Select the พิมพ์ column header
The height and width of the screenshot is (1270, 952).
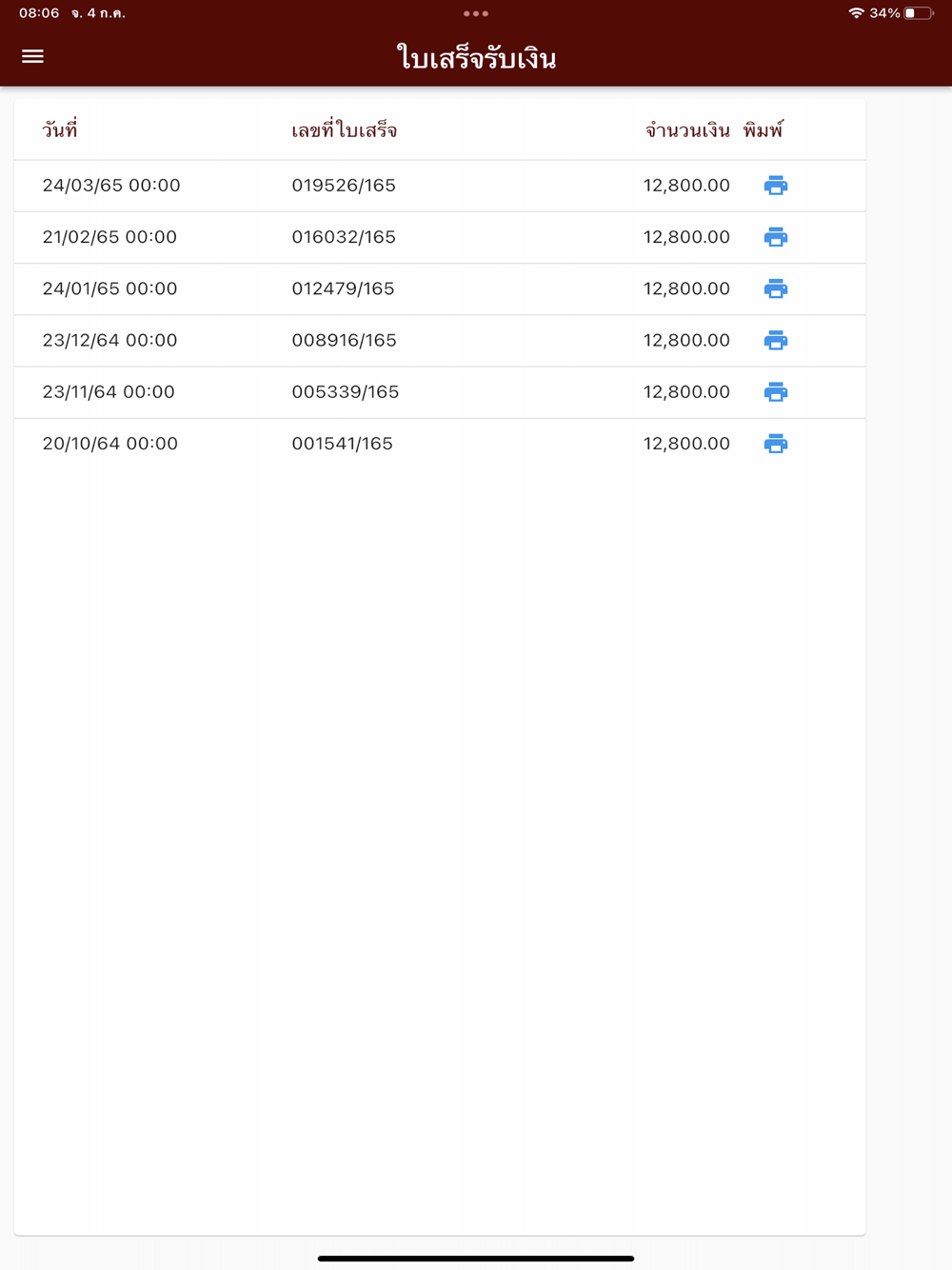click(x=764, y=130)
